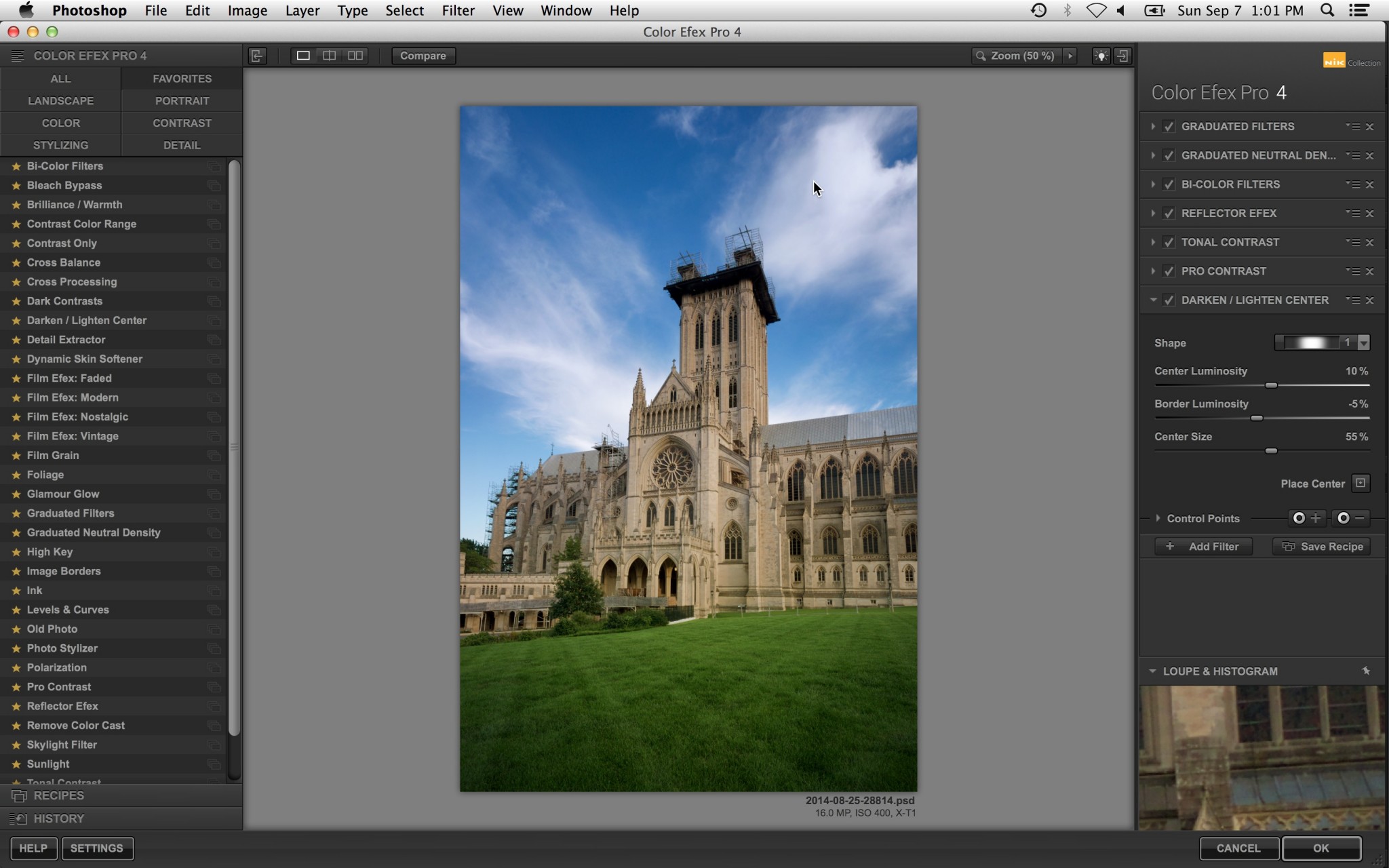Image resolution: width=1389 pixels, height=868 pixels.
Task: Remove the Tonal Contrast filter with its X
Action: (x=1369, y=242)
